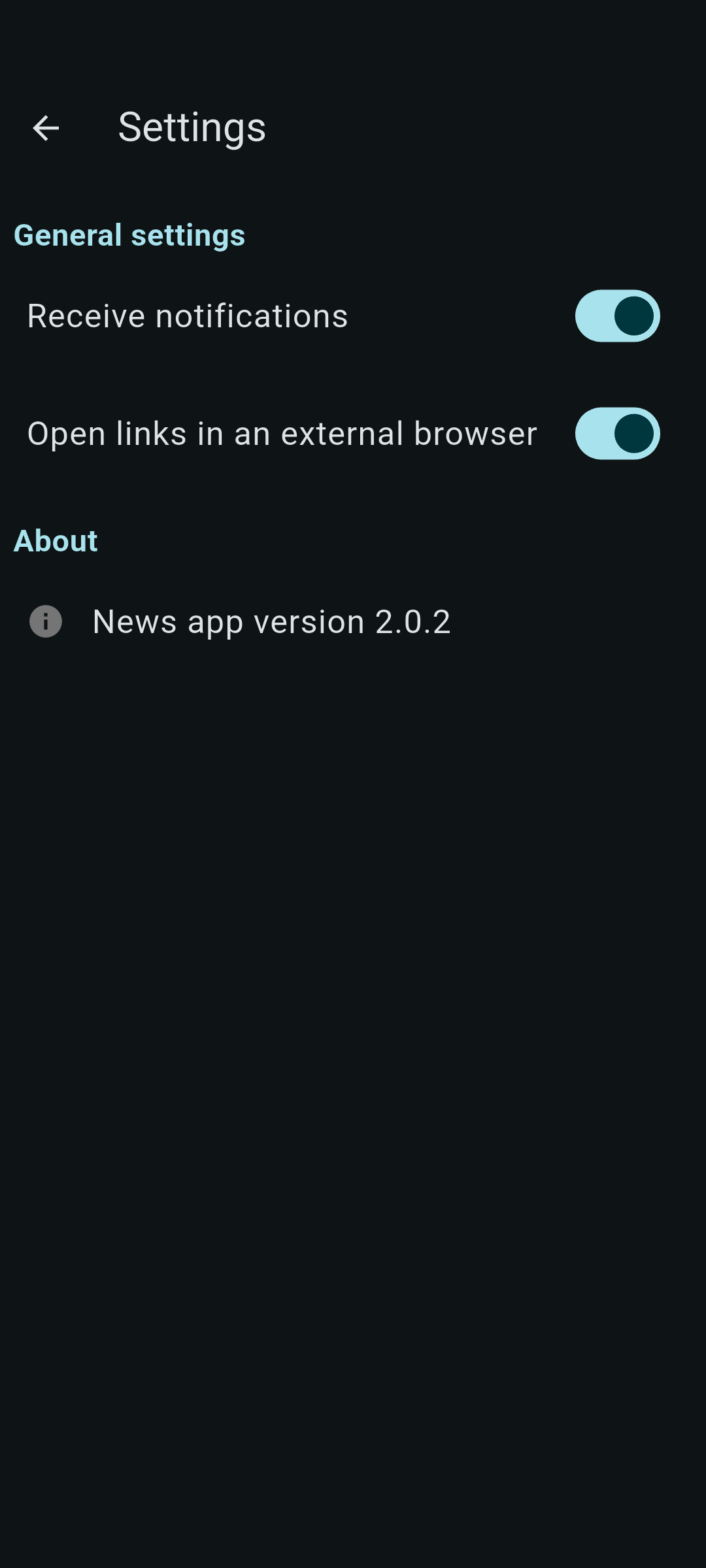Image resolution: width=706 pixels, height=1568 pixels.
Task: Open the News app version 2.0.2 entry
Action: (353, 621)
